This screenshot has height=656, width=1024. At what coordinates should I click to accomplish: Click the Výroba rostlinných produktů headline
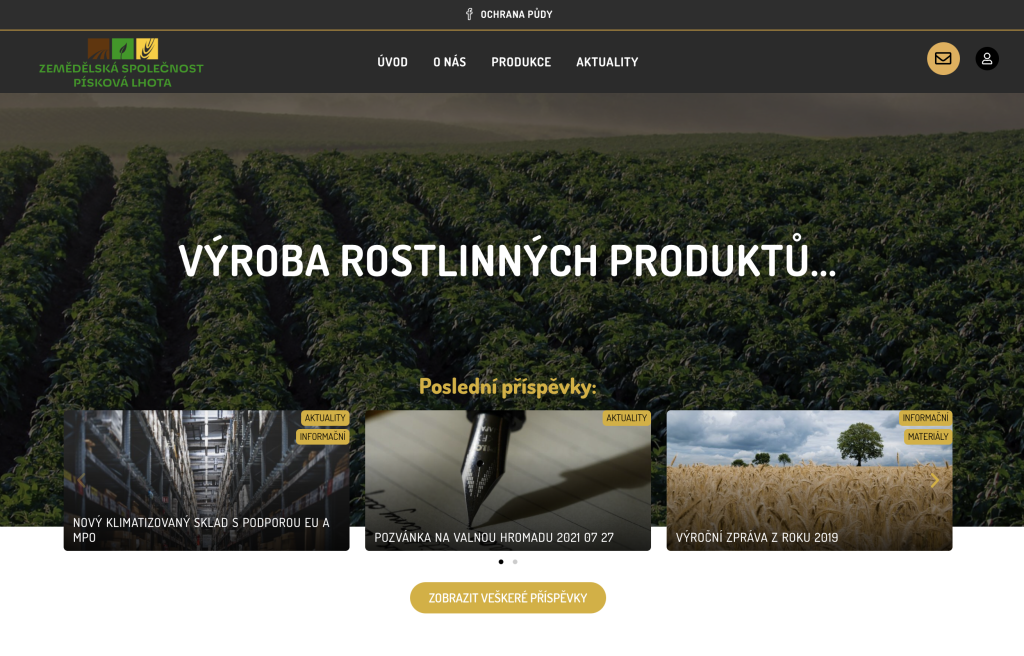point(507,257)
